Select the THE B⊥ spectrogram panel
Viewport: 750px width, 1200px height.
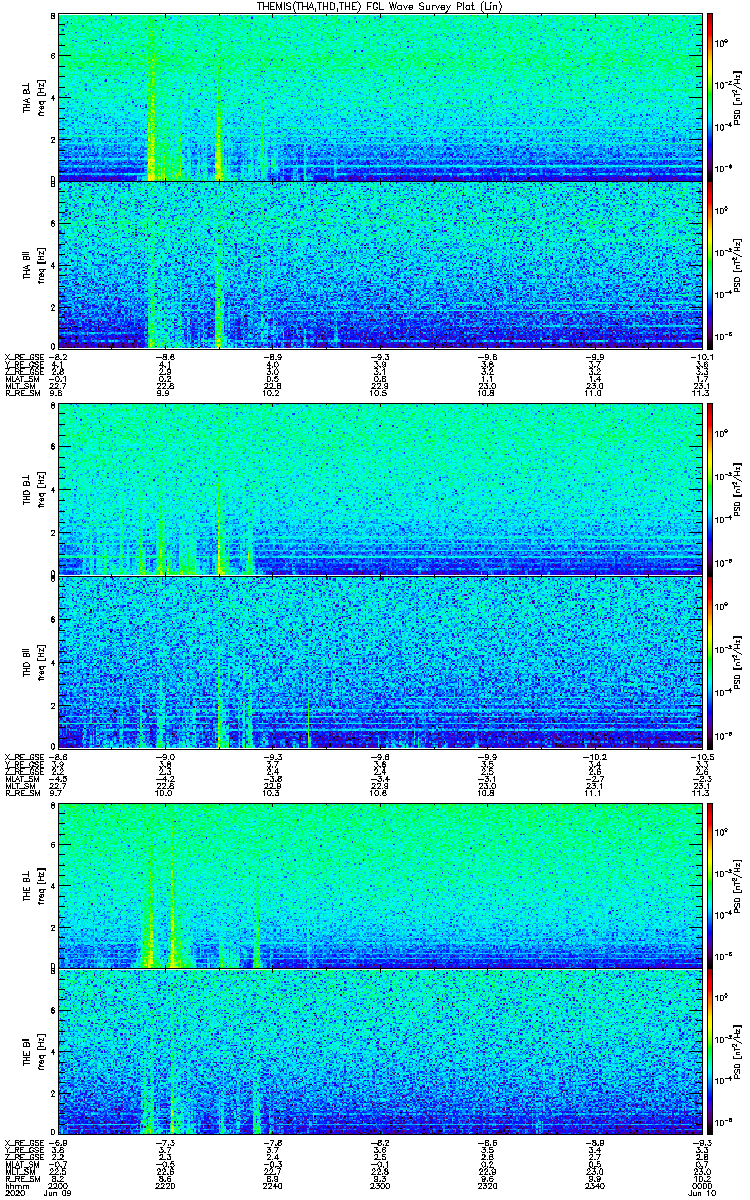tap(378, 886)
